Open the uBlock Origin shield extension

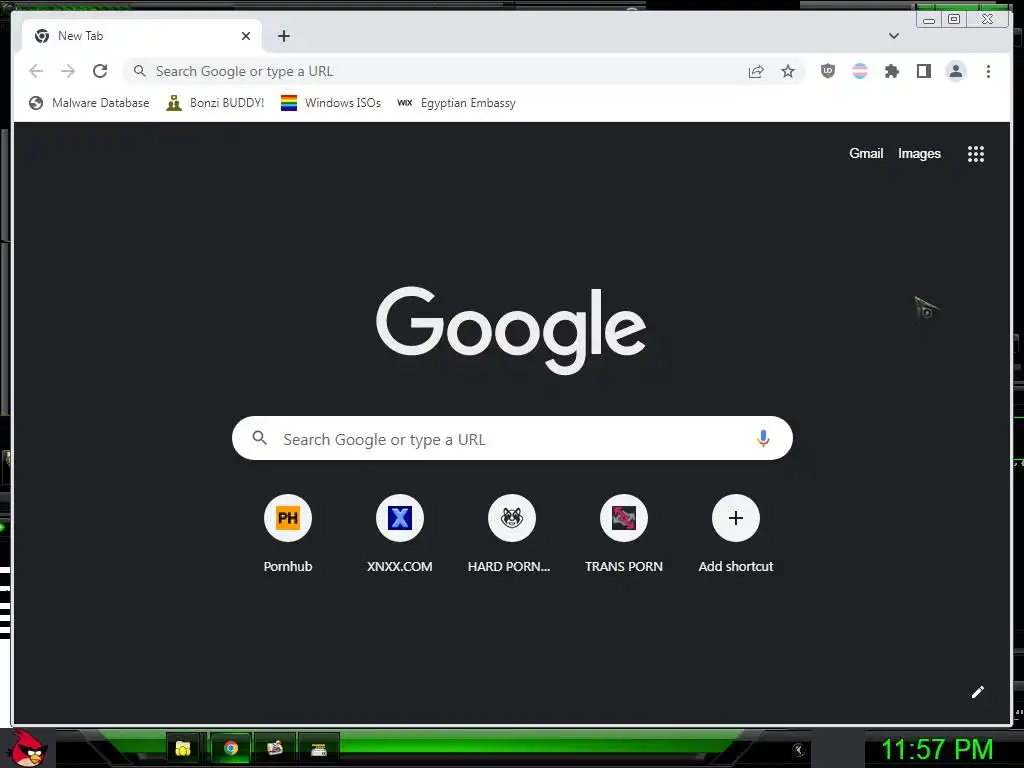pos(828,71)
